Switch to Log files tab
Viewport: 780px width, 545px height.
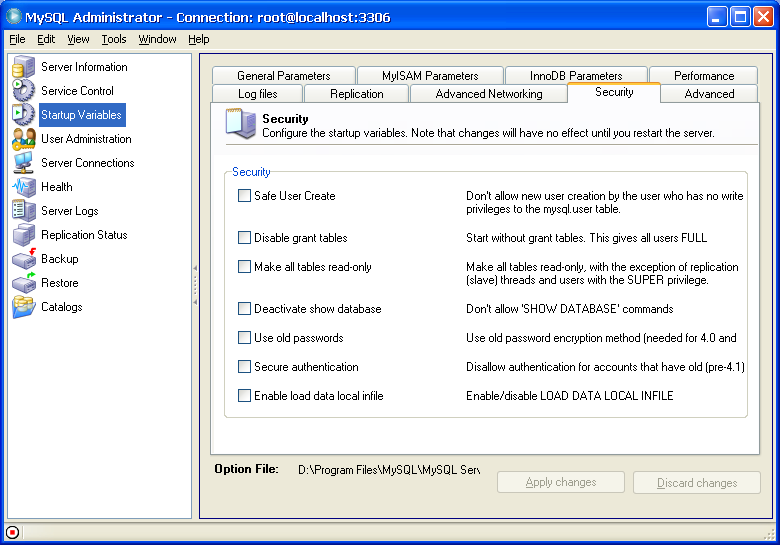coord(257,93)
